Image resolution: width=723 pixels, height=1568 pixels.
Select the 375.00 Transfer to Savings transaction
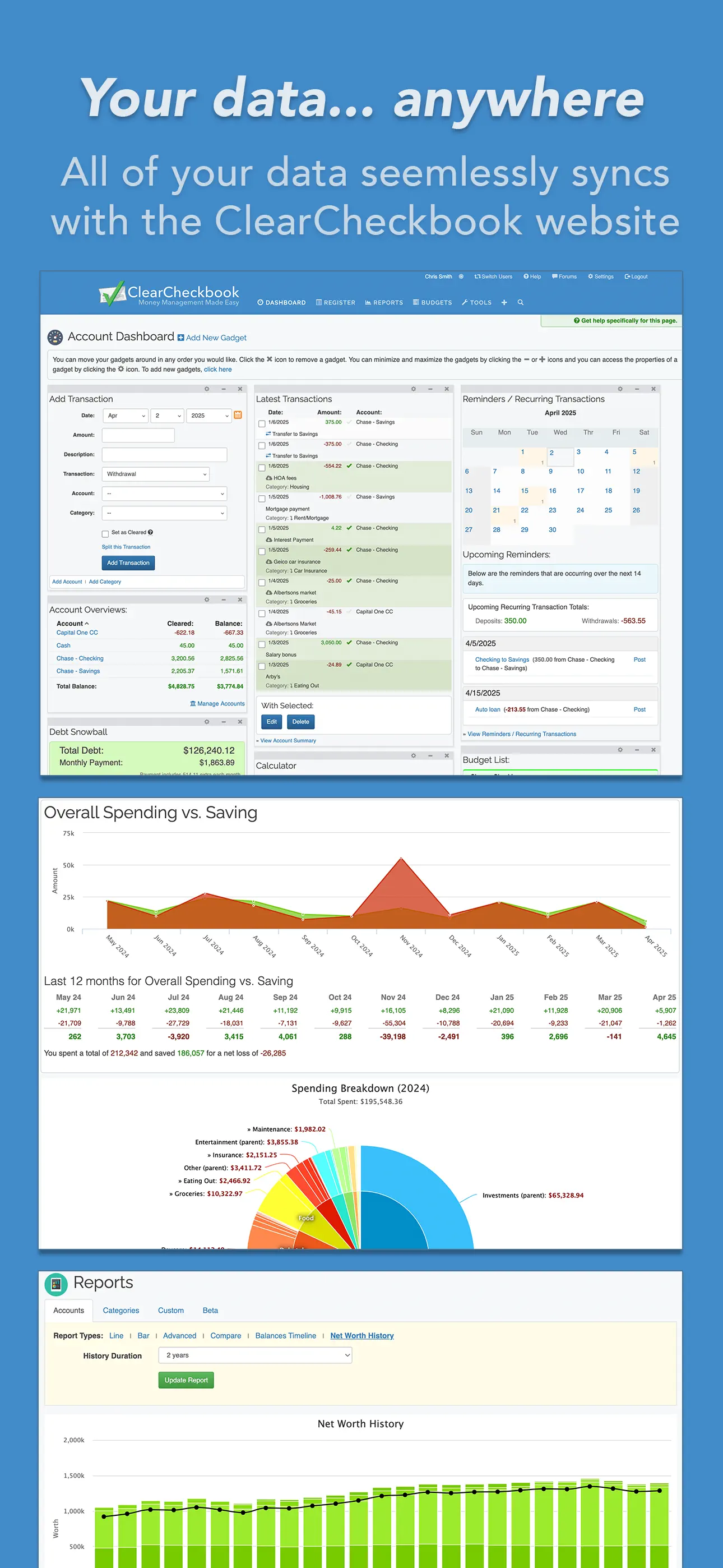(x=262, y=423)
